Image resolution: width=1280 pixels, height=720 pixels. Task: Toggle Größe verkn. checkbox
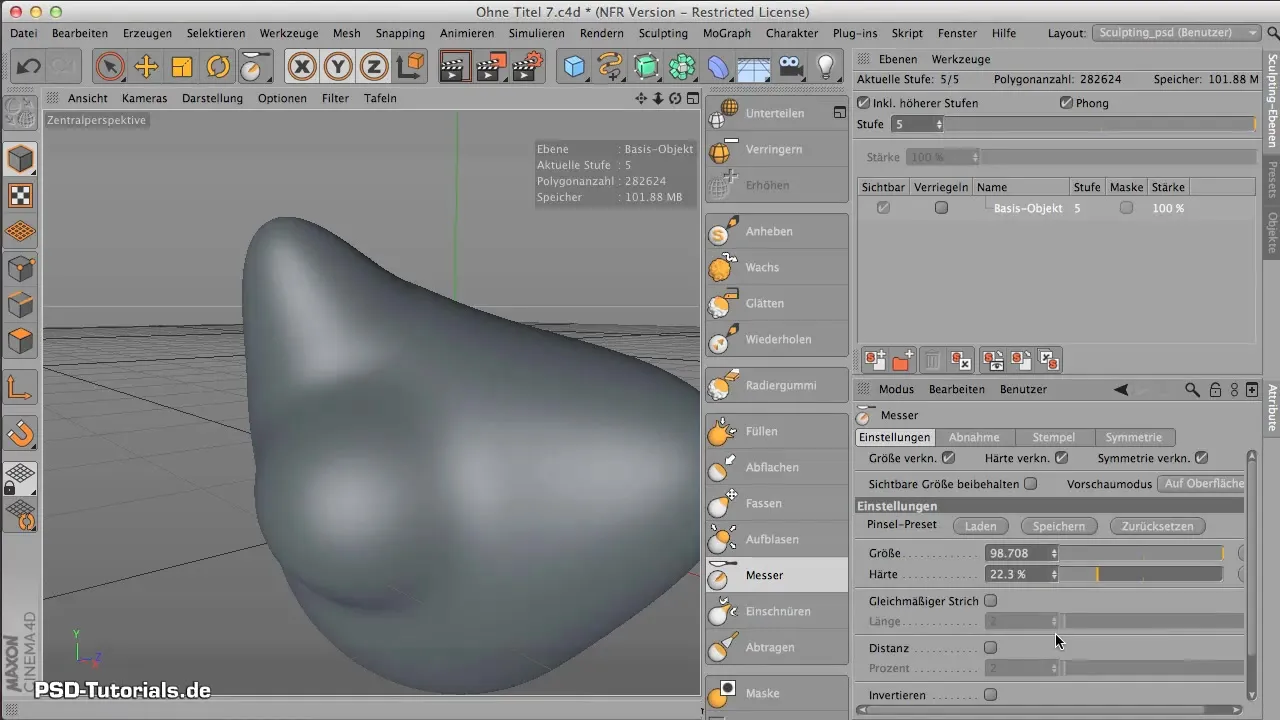tap(949, 459)
